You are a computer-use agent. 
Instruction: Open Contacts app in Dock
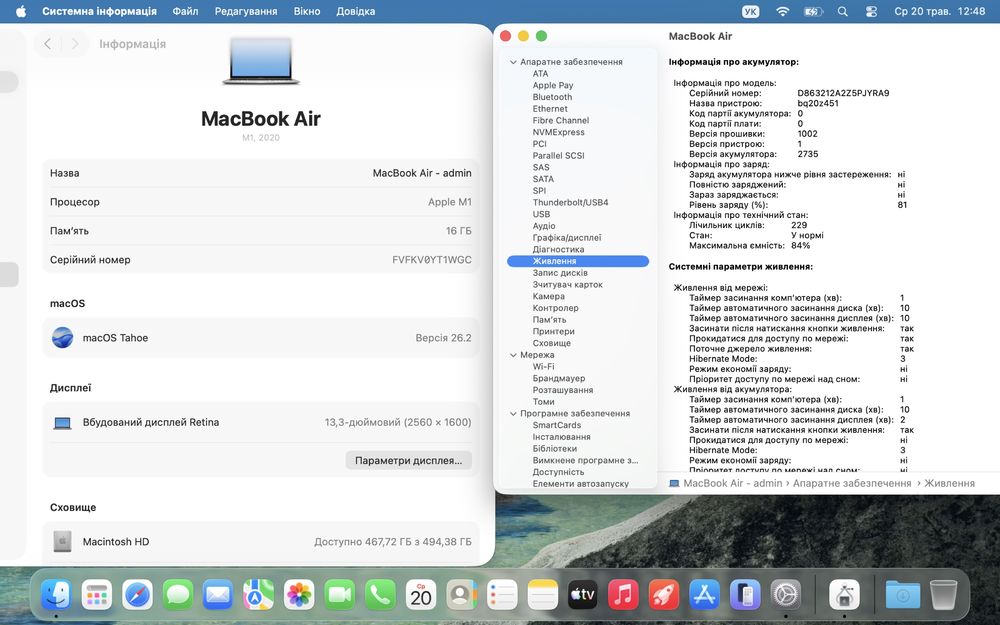461,595
